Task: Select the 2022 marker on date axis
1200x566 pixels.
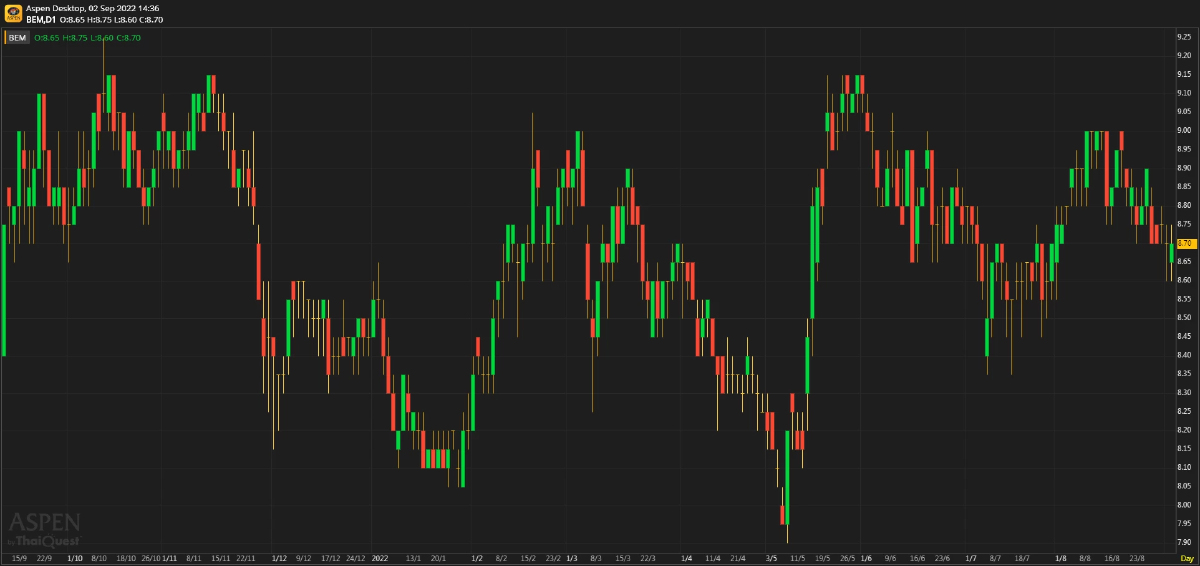Action: [379, 557]
